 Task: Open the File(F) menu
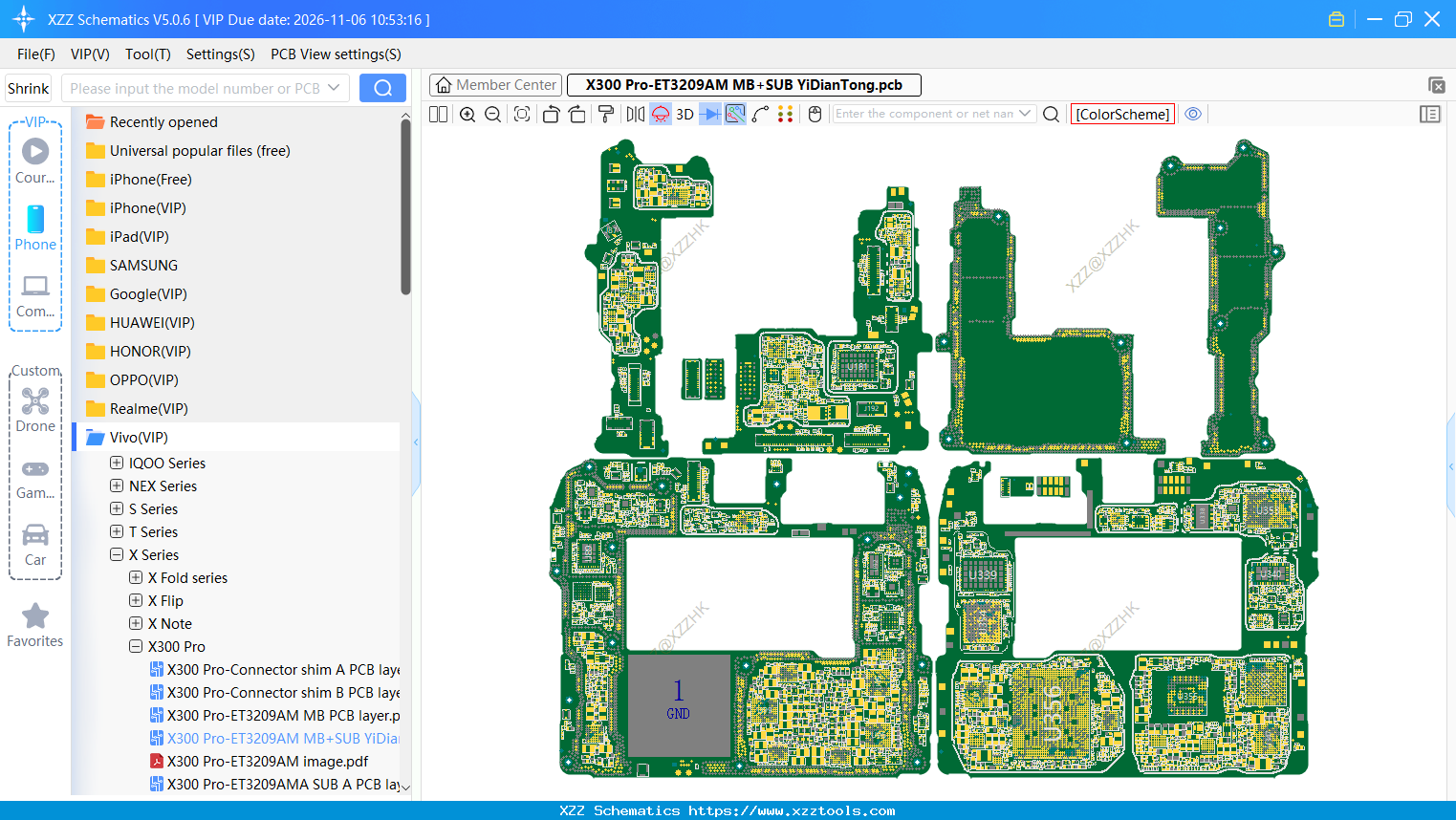[36, 54]
